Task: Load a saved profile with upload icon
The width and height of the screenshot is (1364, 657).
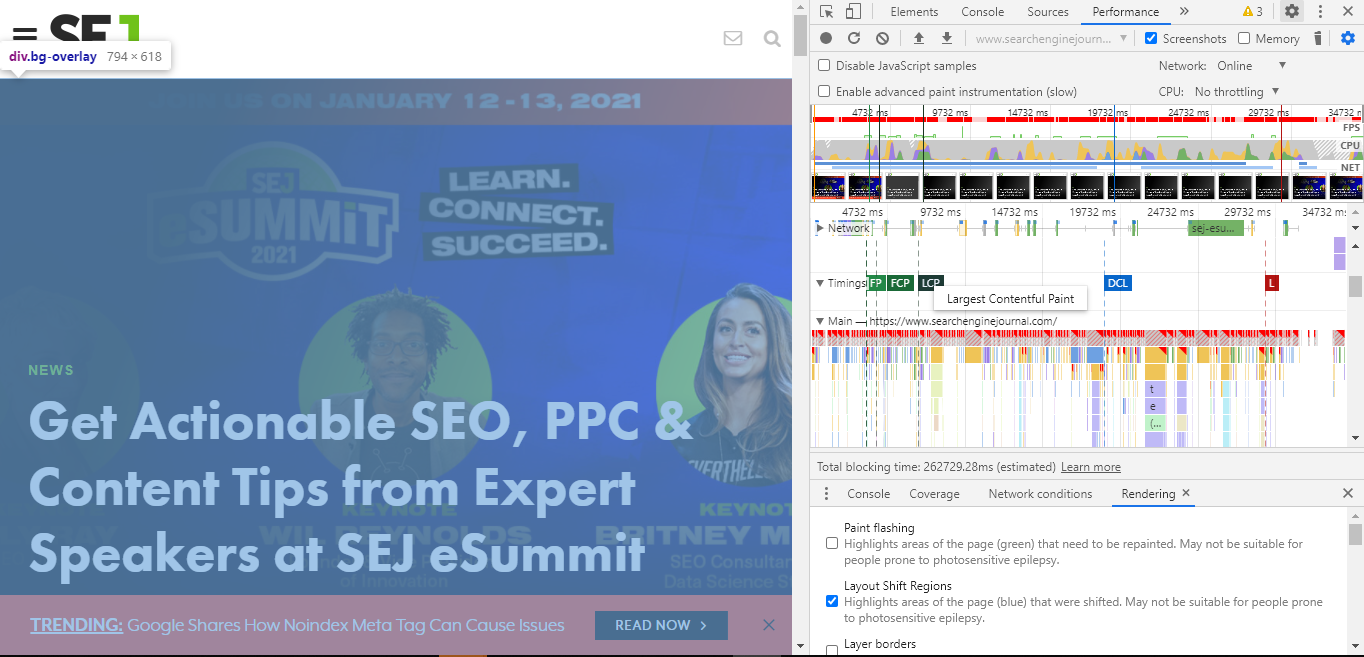Action: click(x=919, y=38)
